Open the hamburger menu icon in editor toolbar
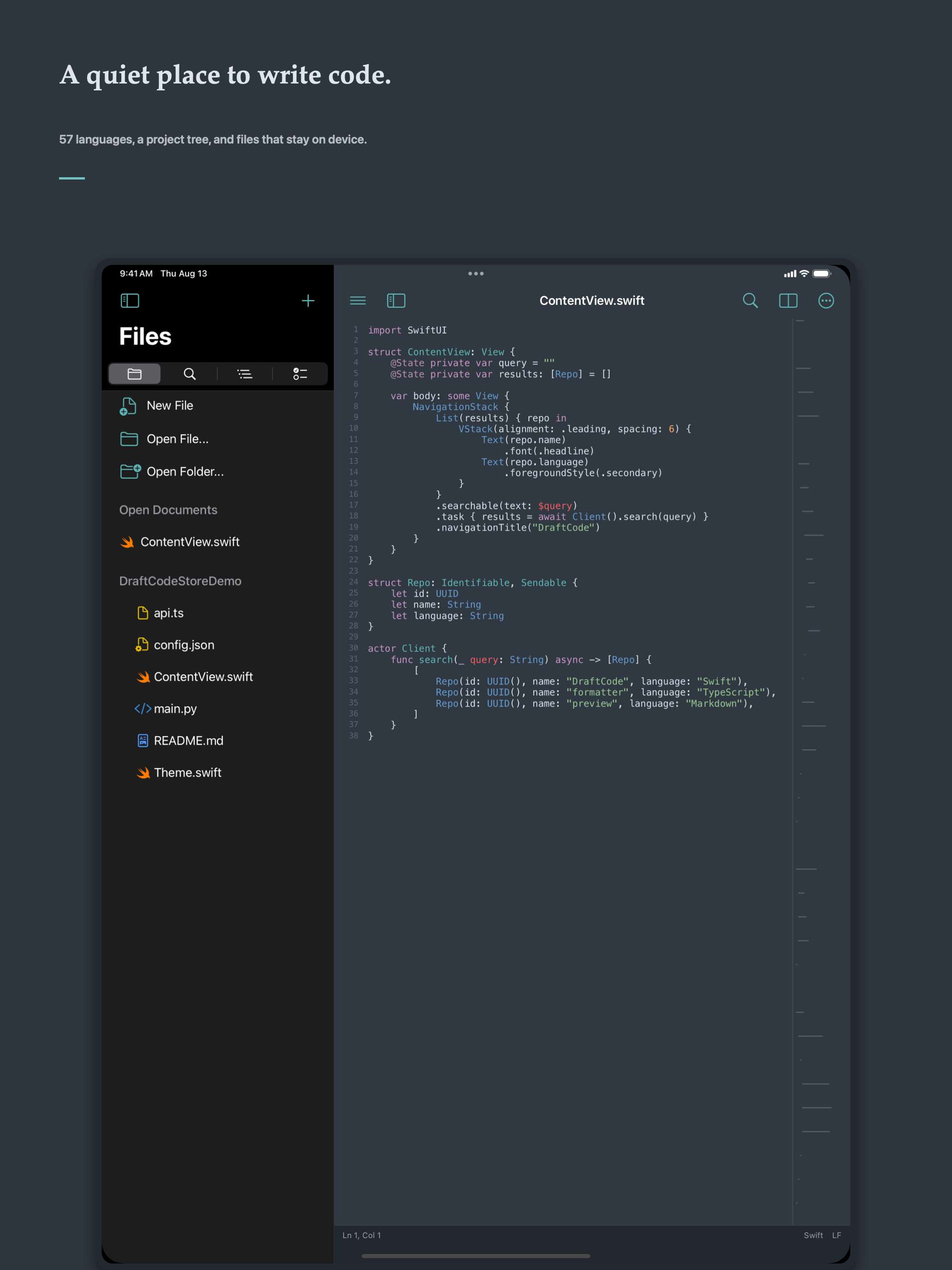The height and width of the screenshot is (1270, 952). pos(358,300)
